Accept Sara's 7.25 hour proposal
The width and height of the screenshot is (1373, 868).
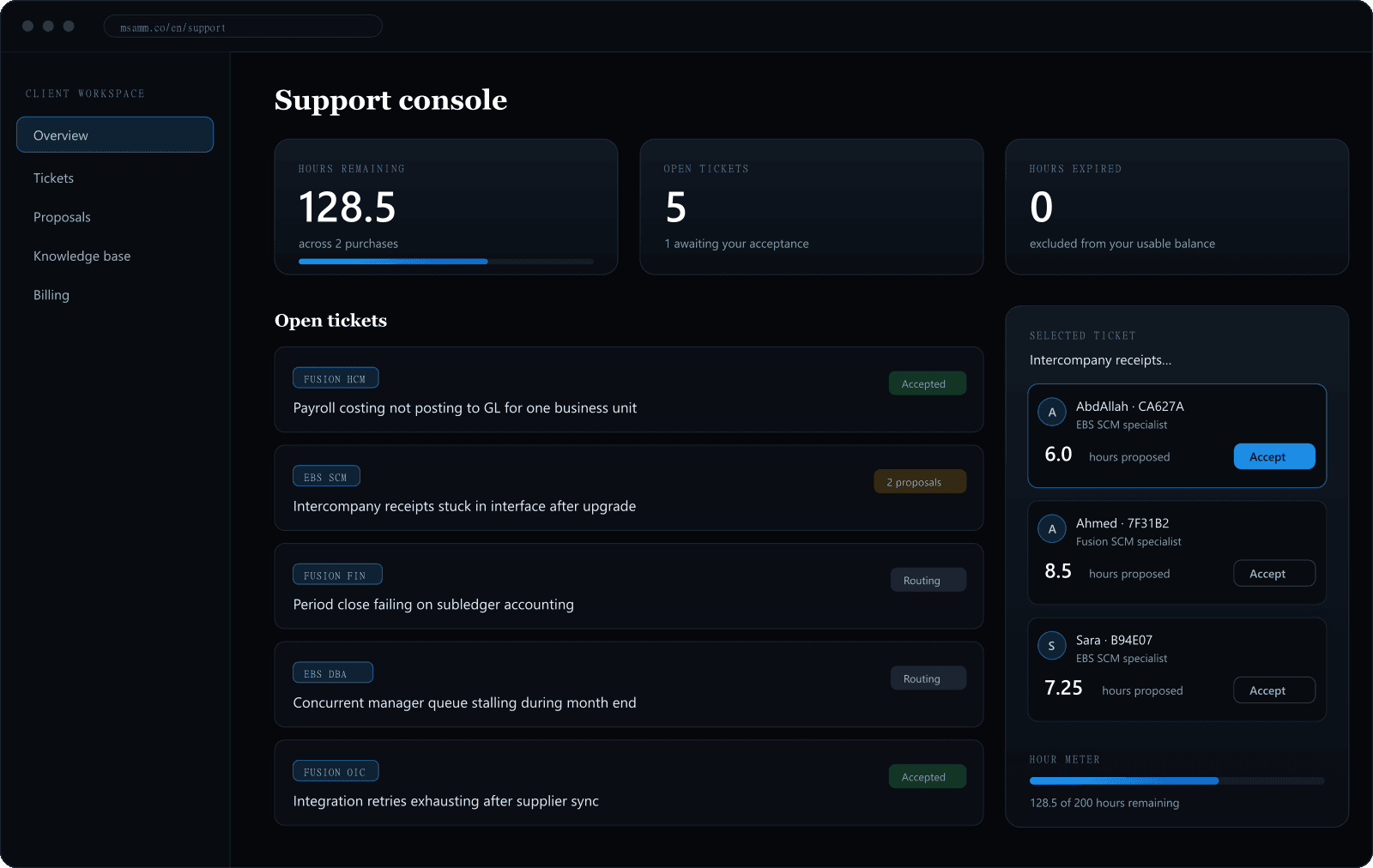[x=1274, y=690]
